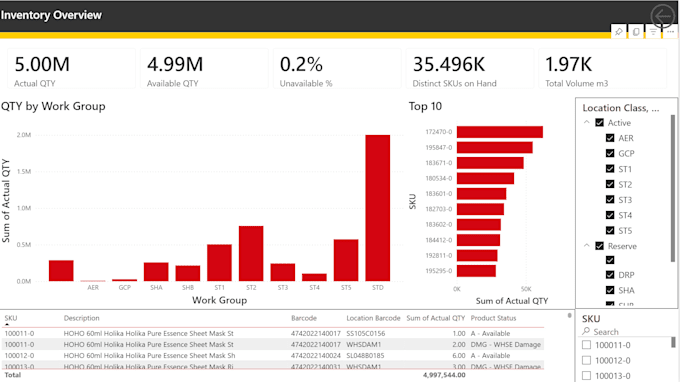Toggle the unlabeled checkbox under Reserve

point(610,260)
